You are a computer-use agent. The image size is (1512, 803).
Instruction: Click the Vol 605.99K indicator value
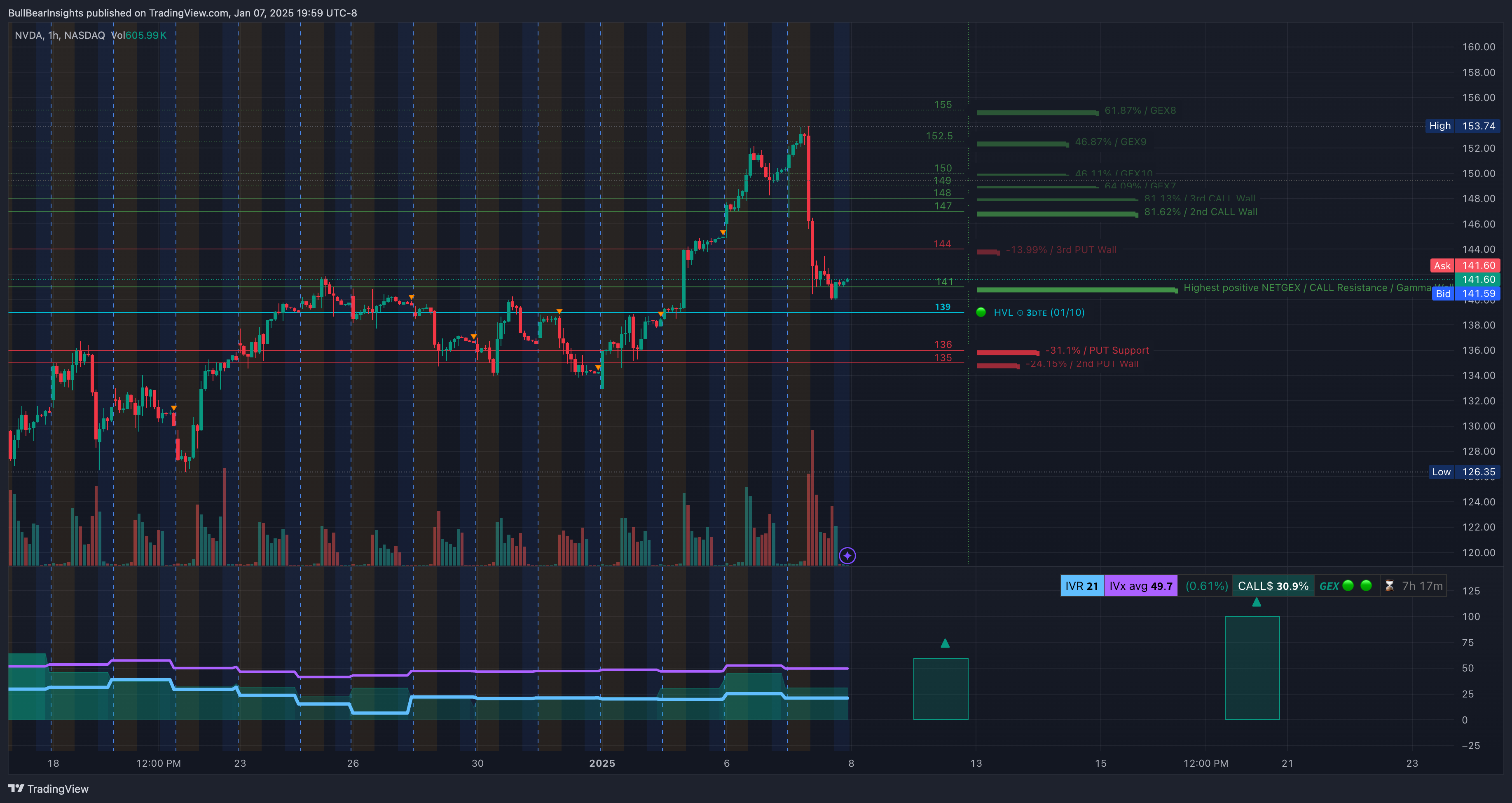(138, 35)
